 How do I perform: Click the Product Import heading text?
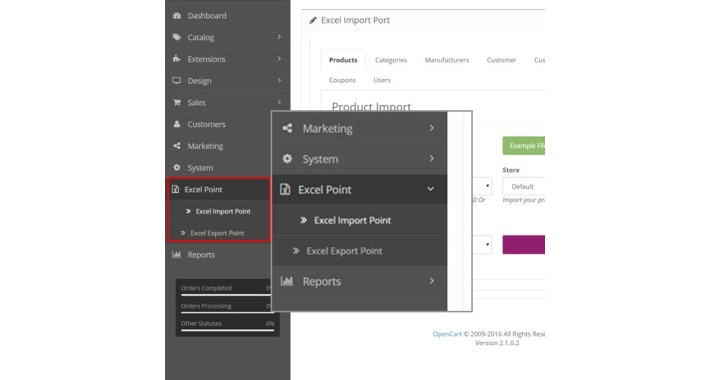point(371,107)
